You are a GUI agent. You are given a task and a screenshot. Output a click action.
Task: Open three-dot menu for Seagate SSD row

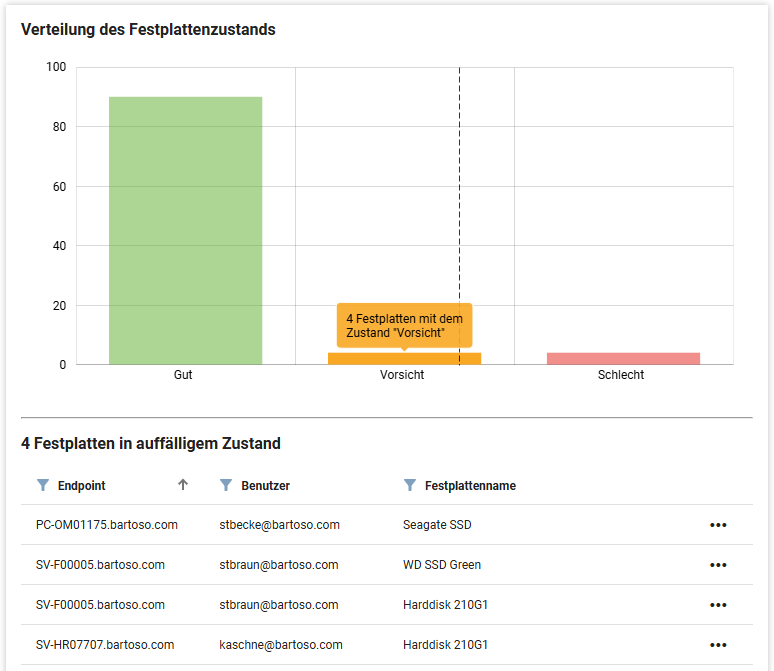(x=717, y=525)
